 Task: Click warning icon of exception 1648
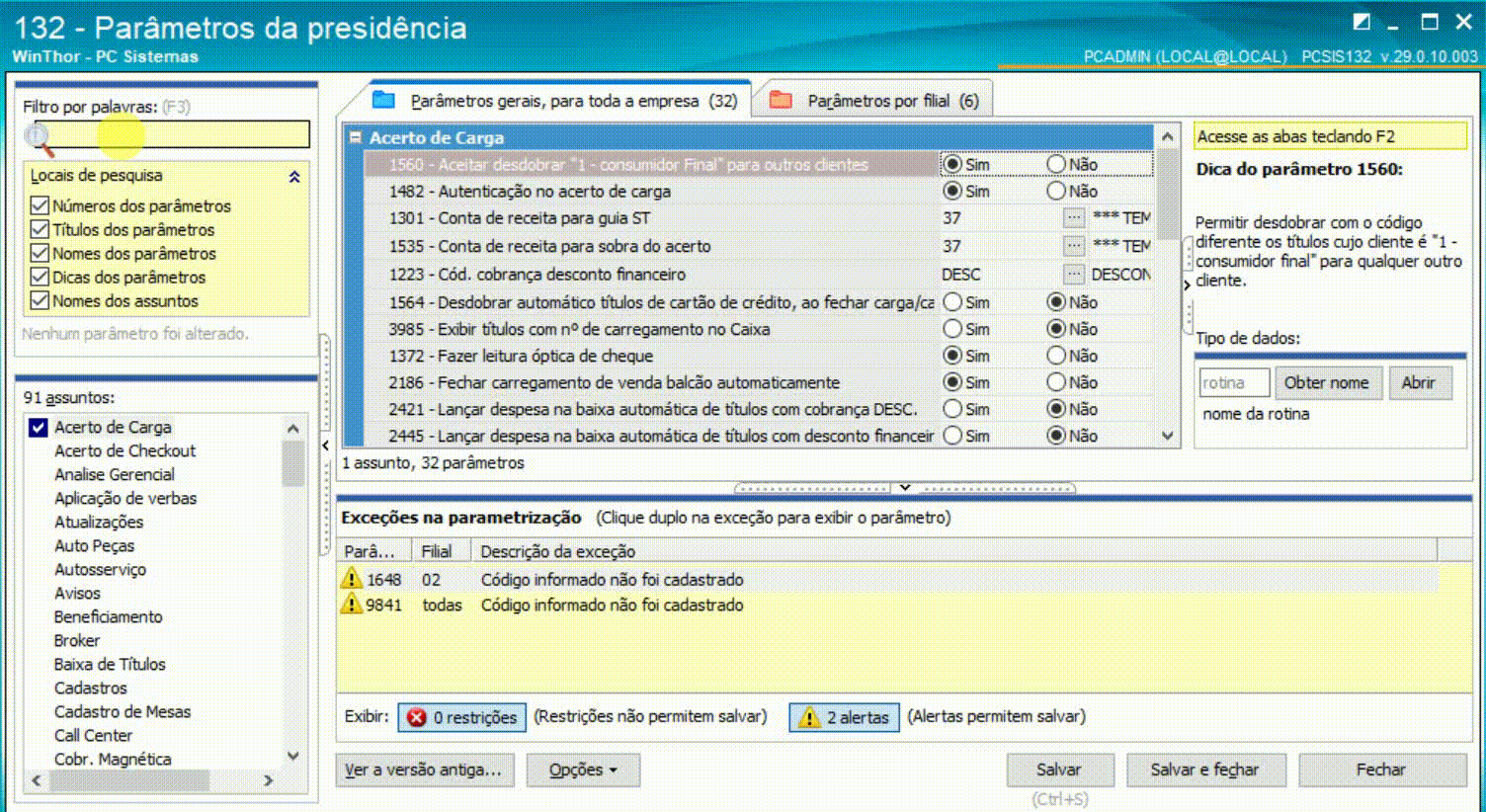352,578
